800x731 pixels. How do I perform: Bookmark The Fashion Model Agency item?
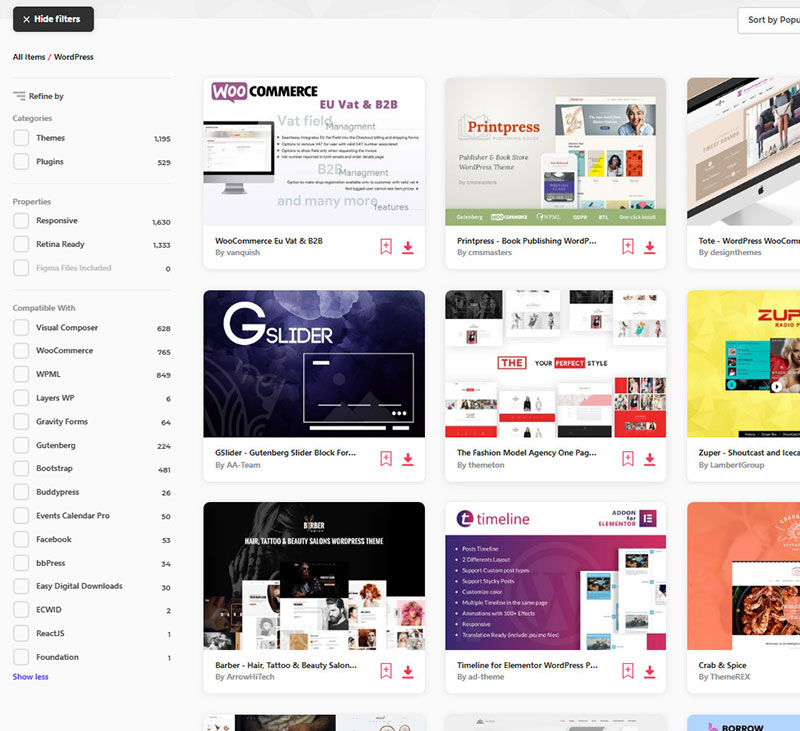click(x=628, y=459)
